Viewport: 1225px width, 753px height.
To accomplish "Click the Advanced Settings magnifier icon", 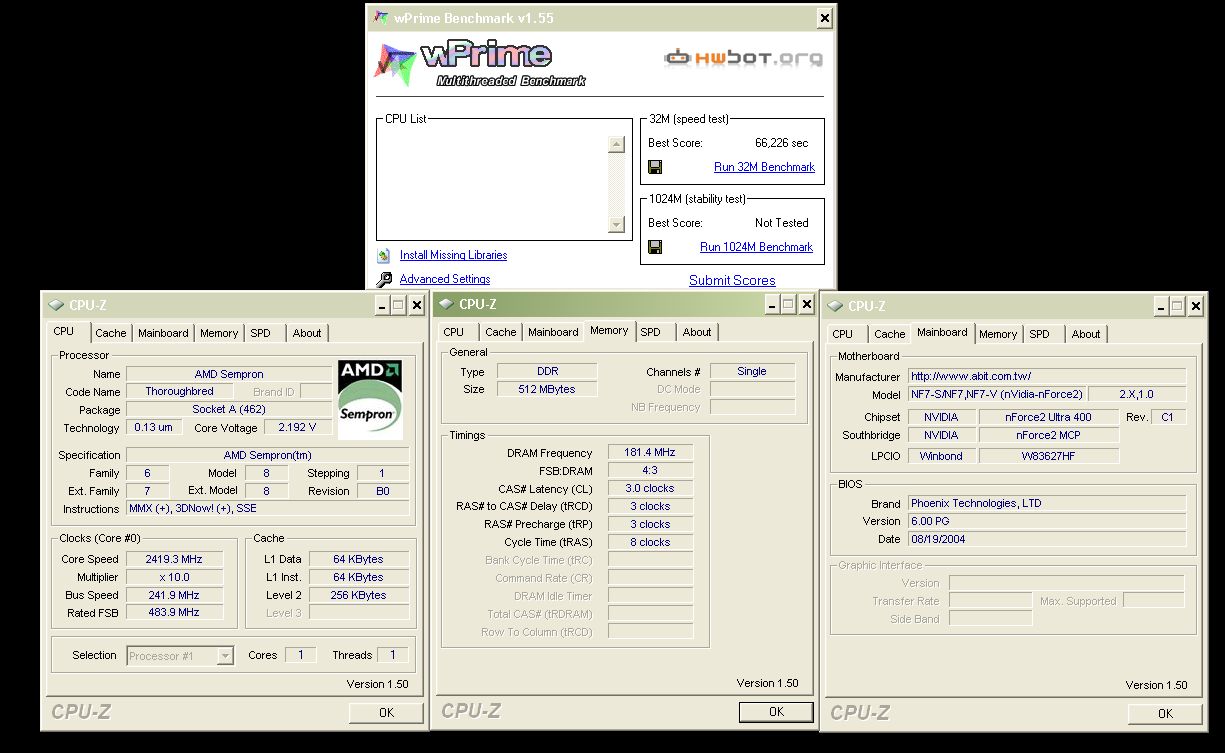I will [x=384, y=280].
